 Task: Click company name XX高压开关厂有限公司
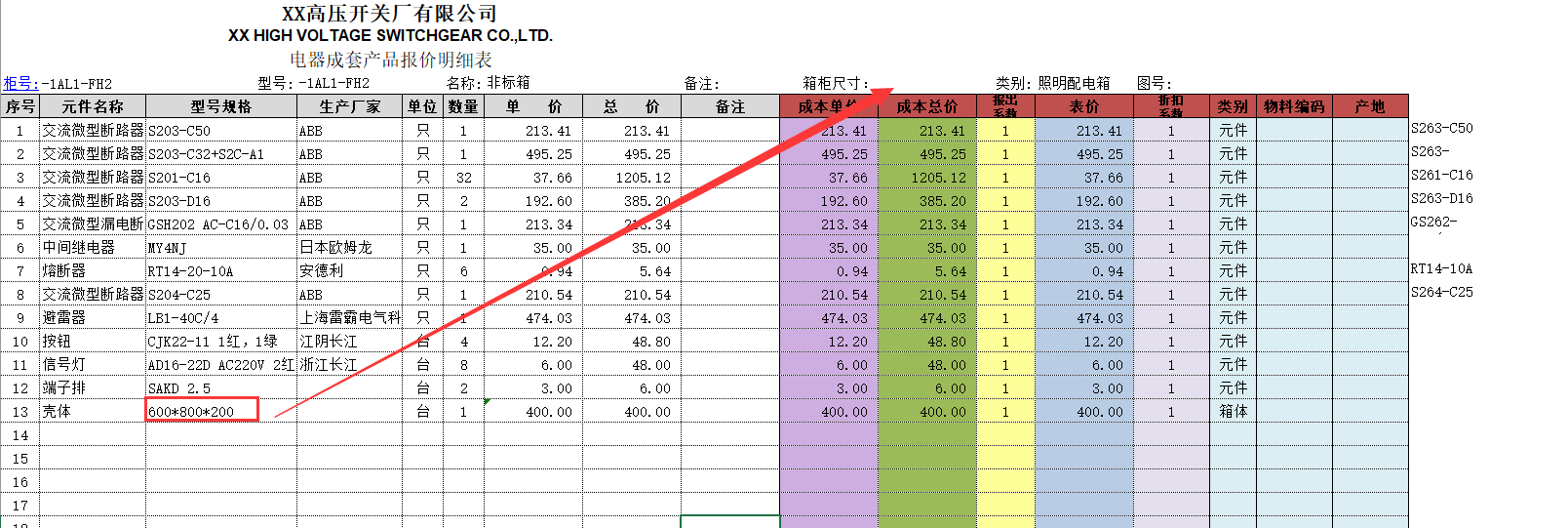click(x=390, y=14)
